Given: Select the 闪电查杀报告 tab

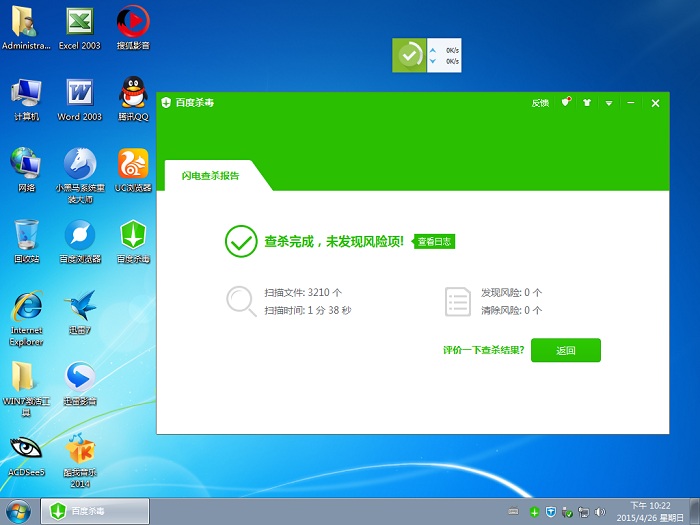Looking at the screenshot, I should tap(210, 175).
